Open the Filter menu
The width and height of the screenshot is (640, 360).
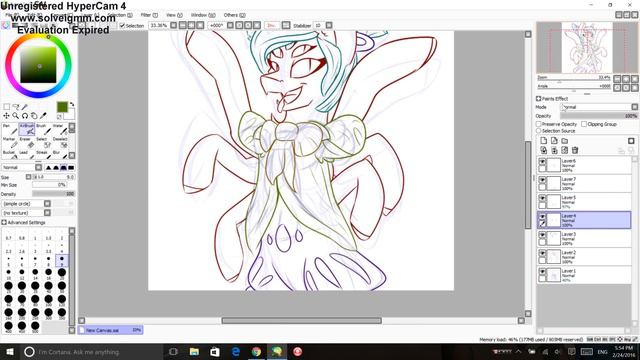[x=149, y=15]
